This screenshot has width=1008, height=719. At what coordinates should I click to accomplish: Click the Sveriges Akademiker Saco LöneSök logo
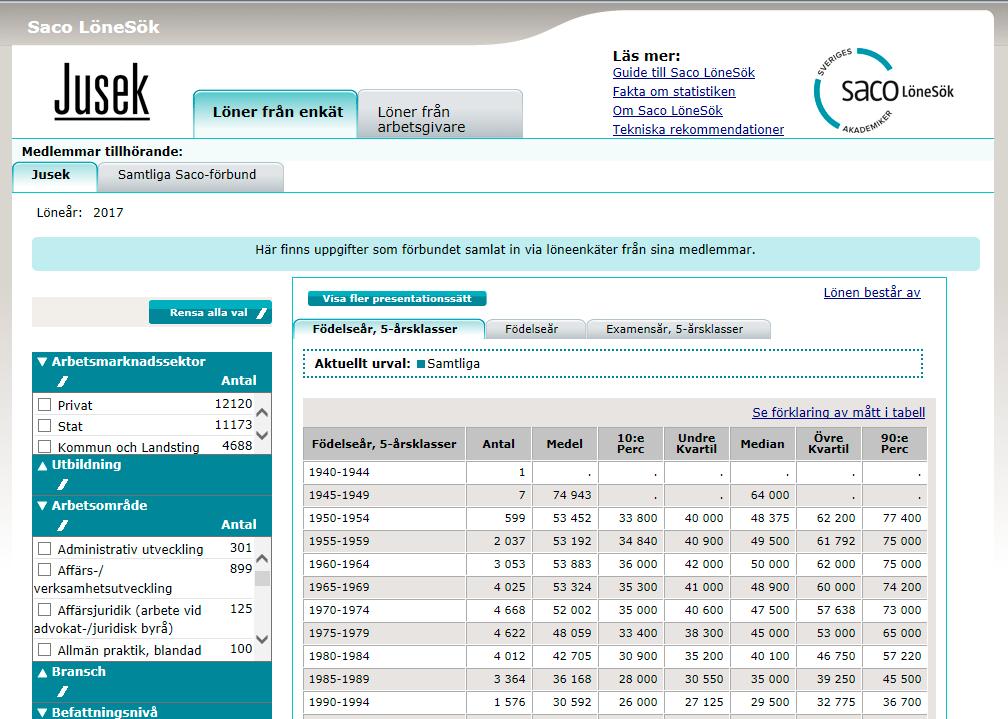click(x=884, y=91)
